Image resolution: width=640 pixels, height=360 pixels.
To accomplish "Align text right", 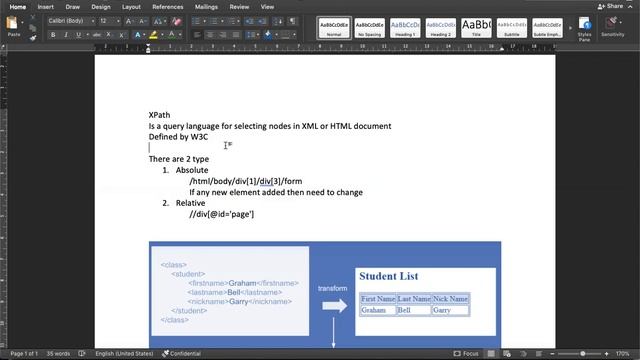I will pos(223,35).
